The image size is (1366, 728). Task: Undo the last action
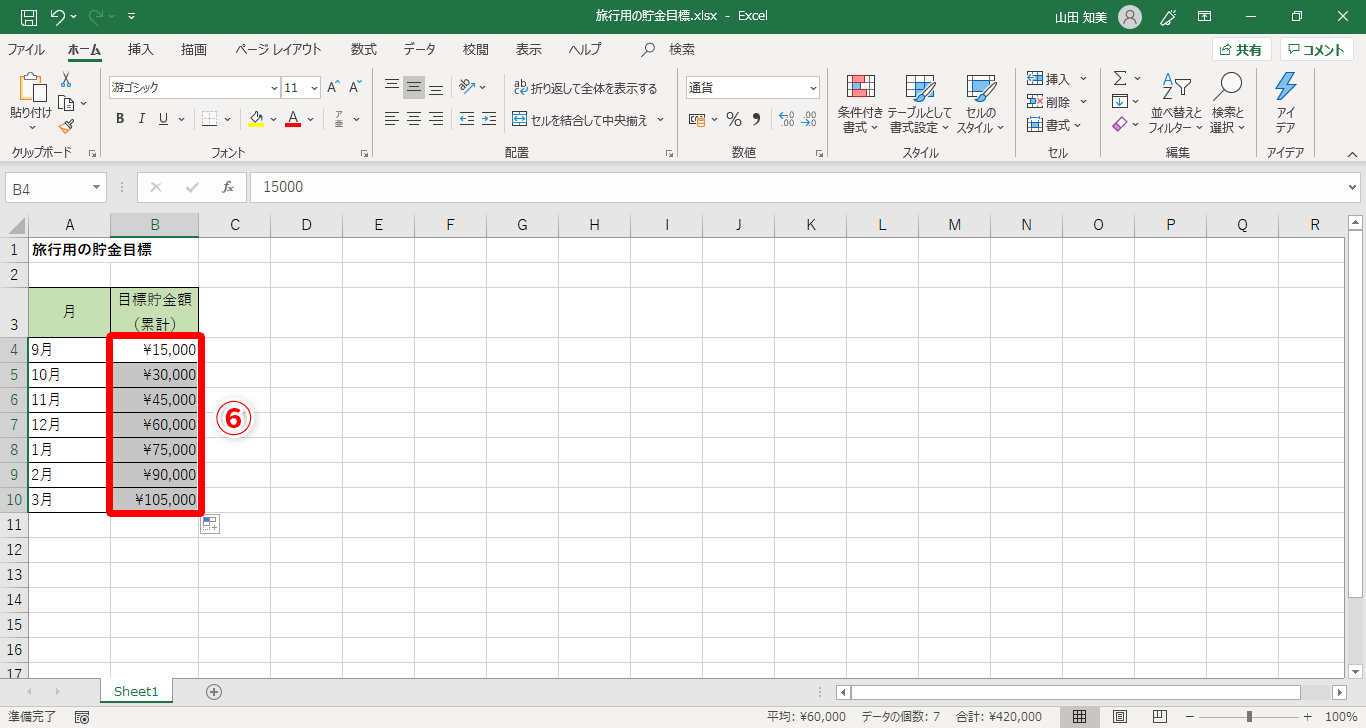[58, 17]
